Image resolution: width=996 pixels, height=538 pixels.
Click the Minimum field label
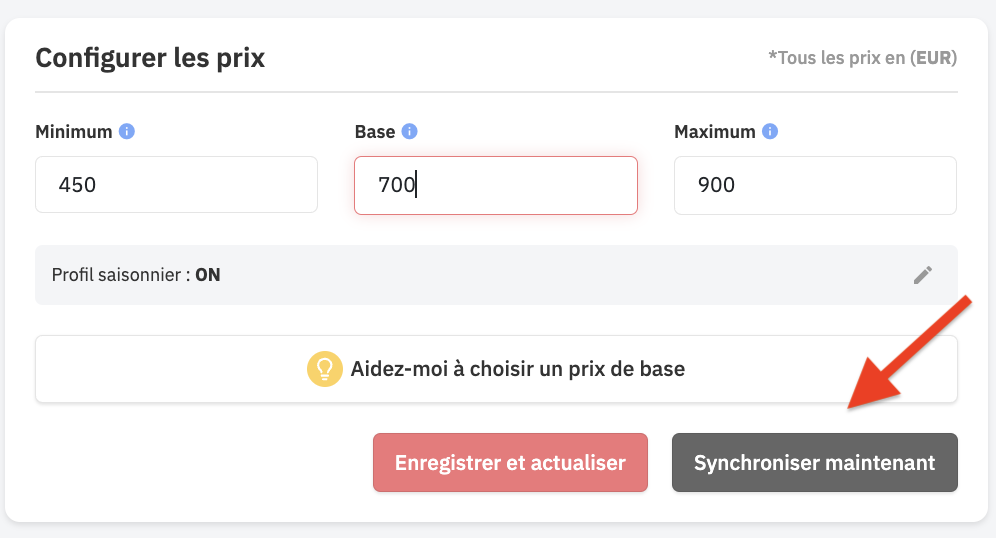point(74,131)
